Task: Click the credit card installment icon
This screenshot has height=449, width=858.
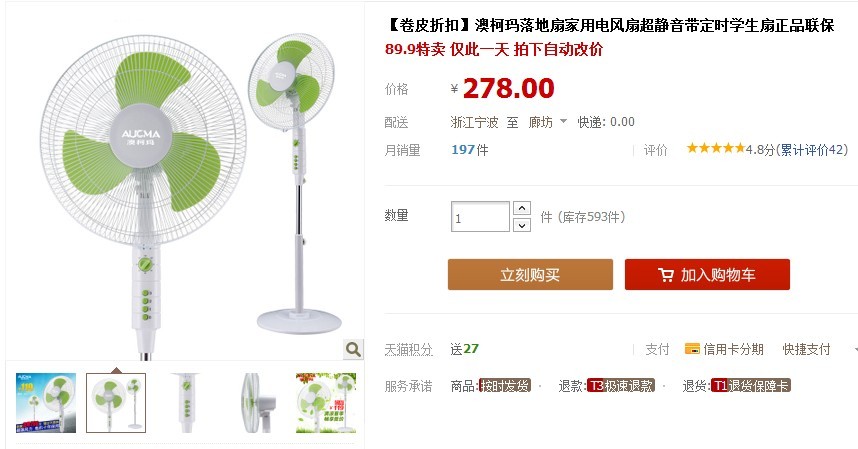Action: (x=692, y=349)
